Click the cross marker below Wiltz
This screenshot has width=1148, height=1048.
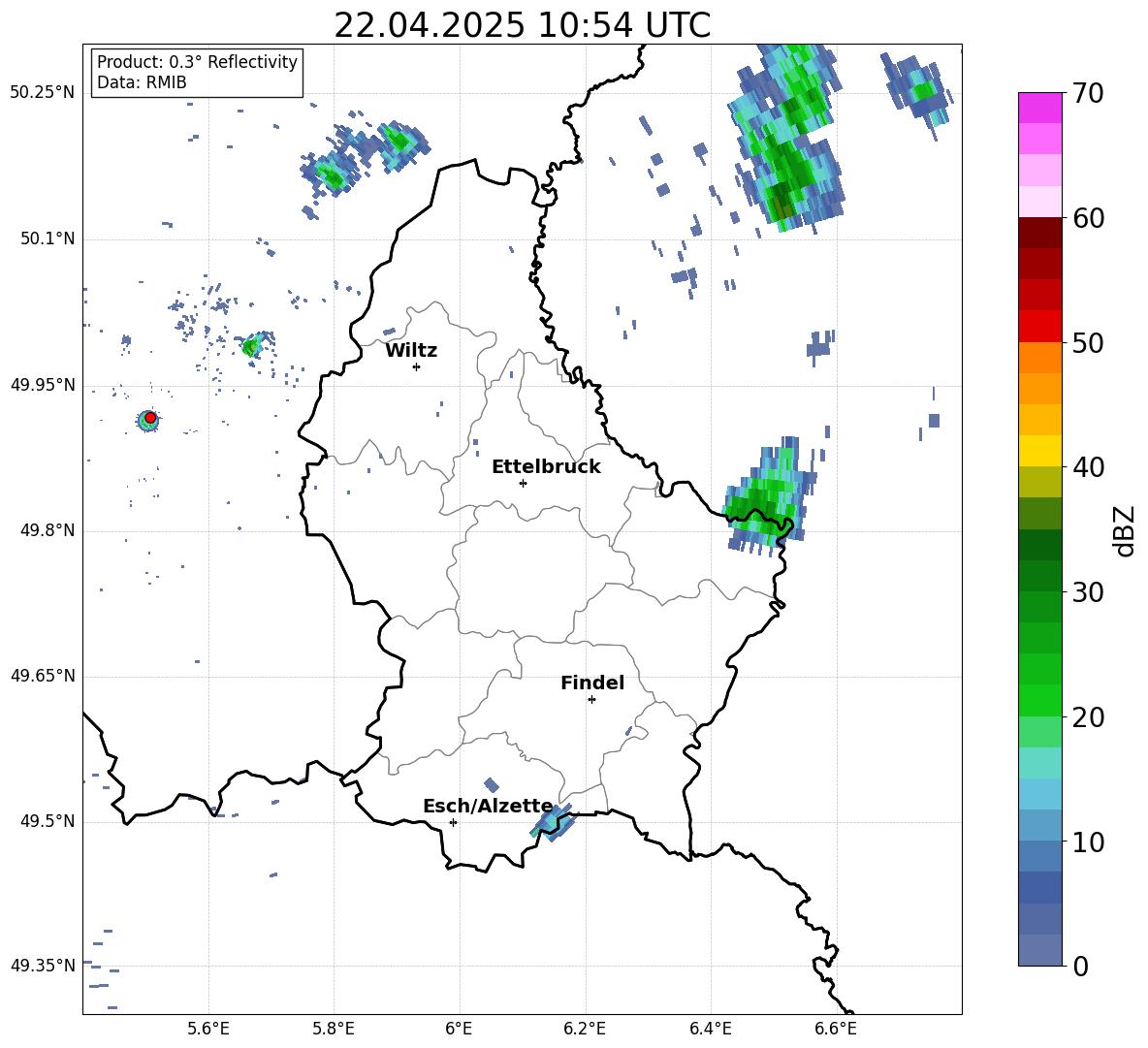click(x=416, y=366)
